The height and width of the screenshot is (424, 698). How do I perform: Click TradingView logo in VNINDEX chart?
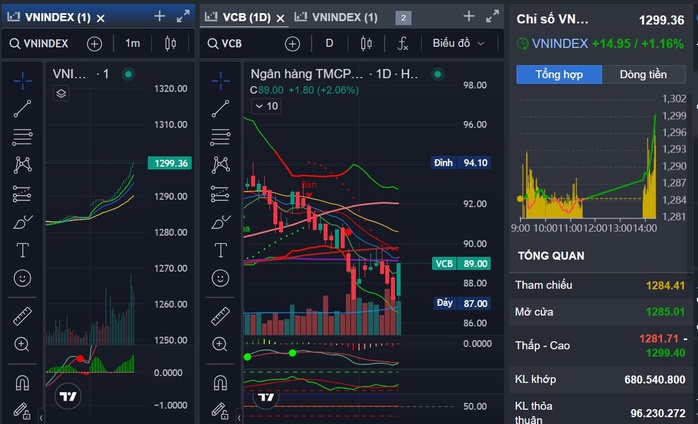click(x=68, y=396)
